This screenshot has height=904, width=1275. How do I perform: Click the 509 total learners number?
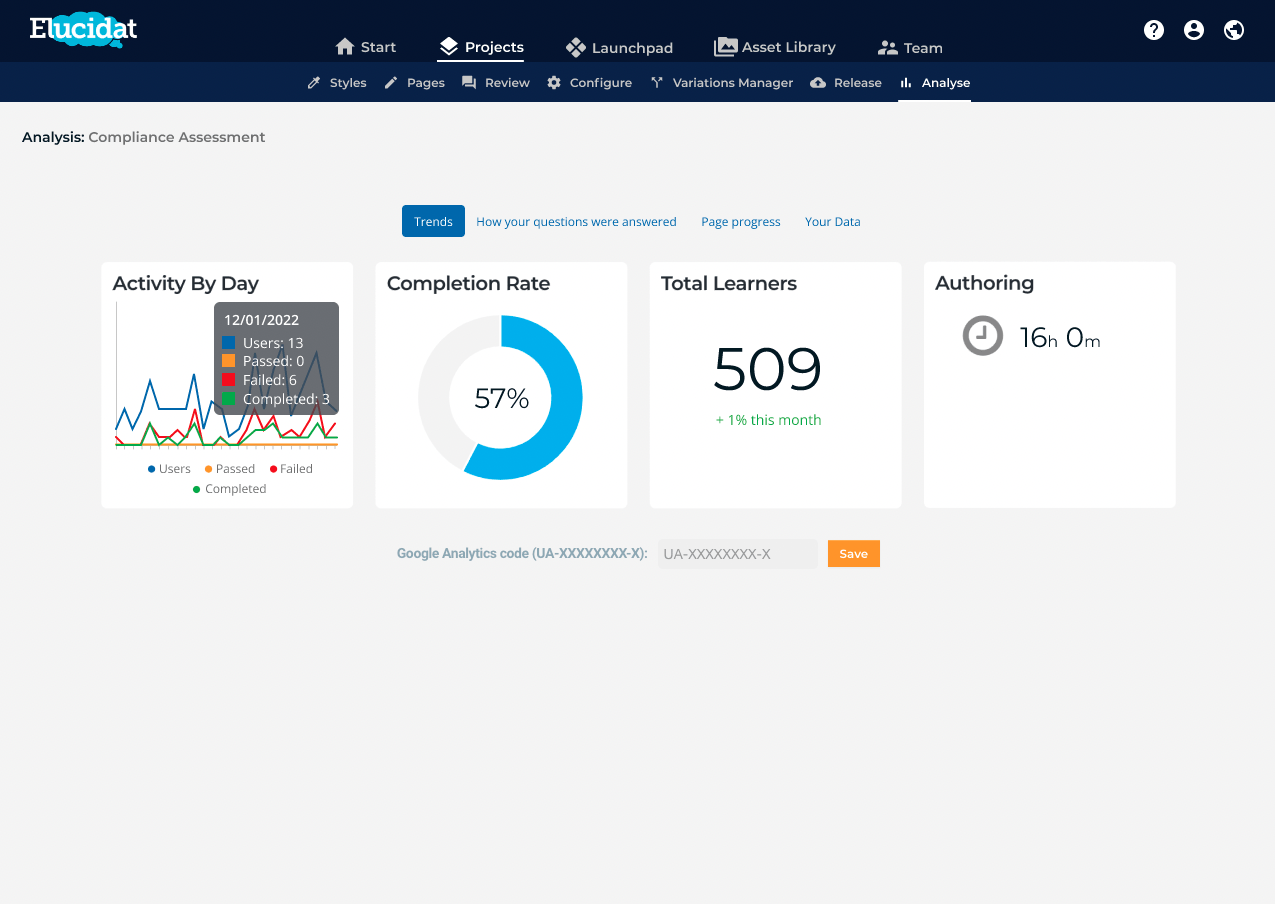(768, 369)
